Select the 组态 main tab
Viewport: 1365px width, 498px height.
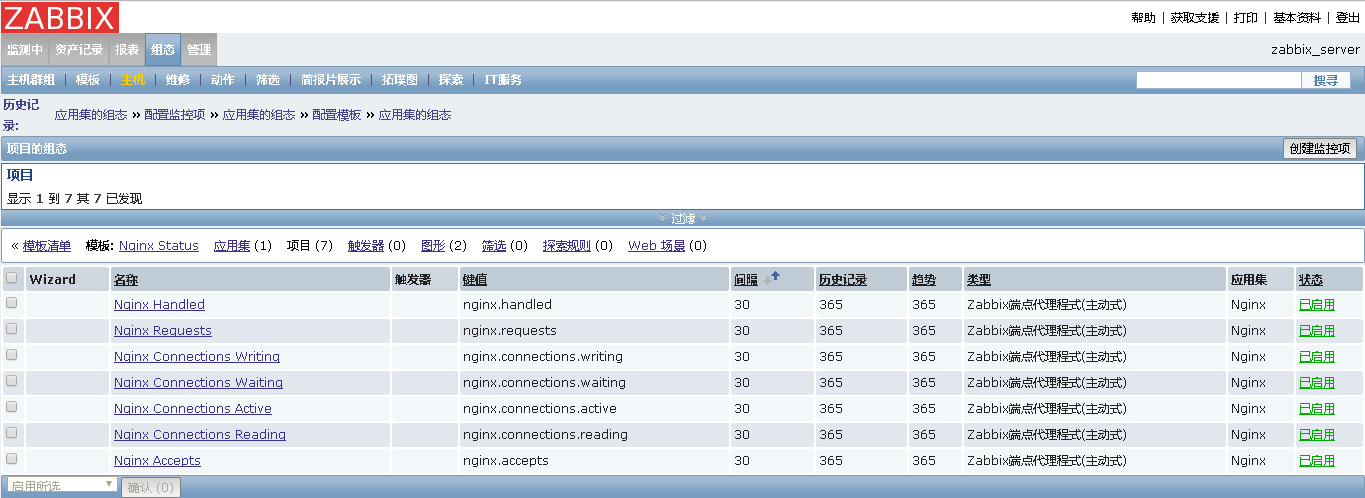tap(163, 50)
